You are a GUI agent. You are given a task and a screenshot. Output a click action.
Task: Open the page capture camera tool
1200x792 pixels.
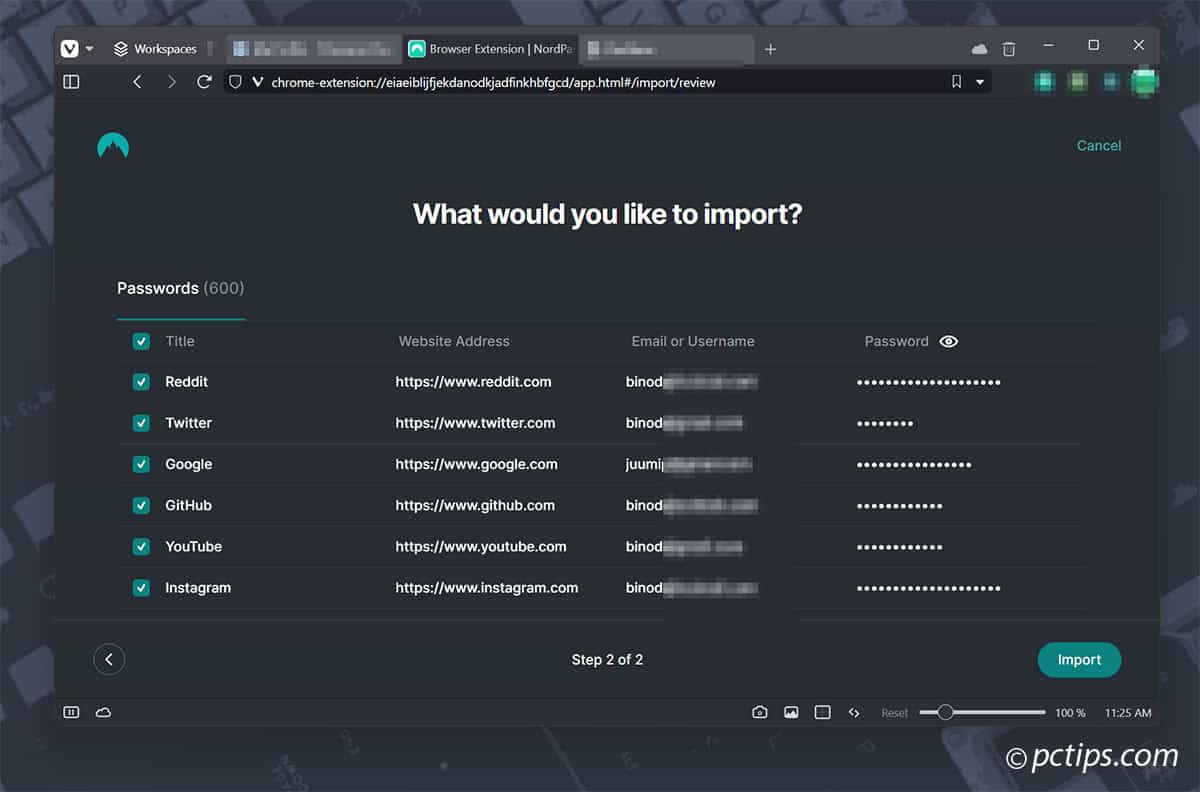click(x=759, y=711)
